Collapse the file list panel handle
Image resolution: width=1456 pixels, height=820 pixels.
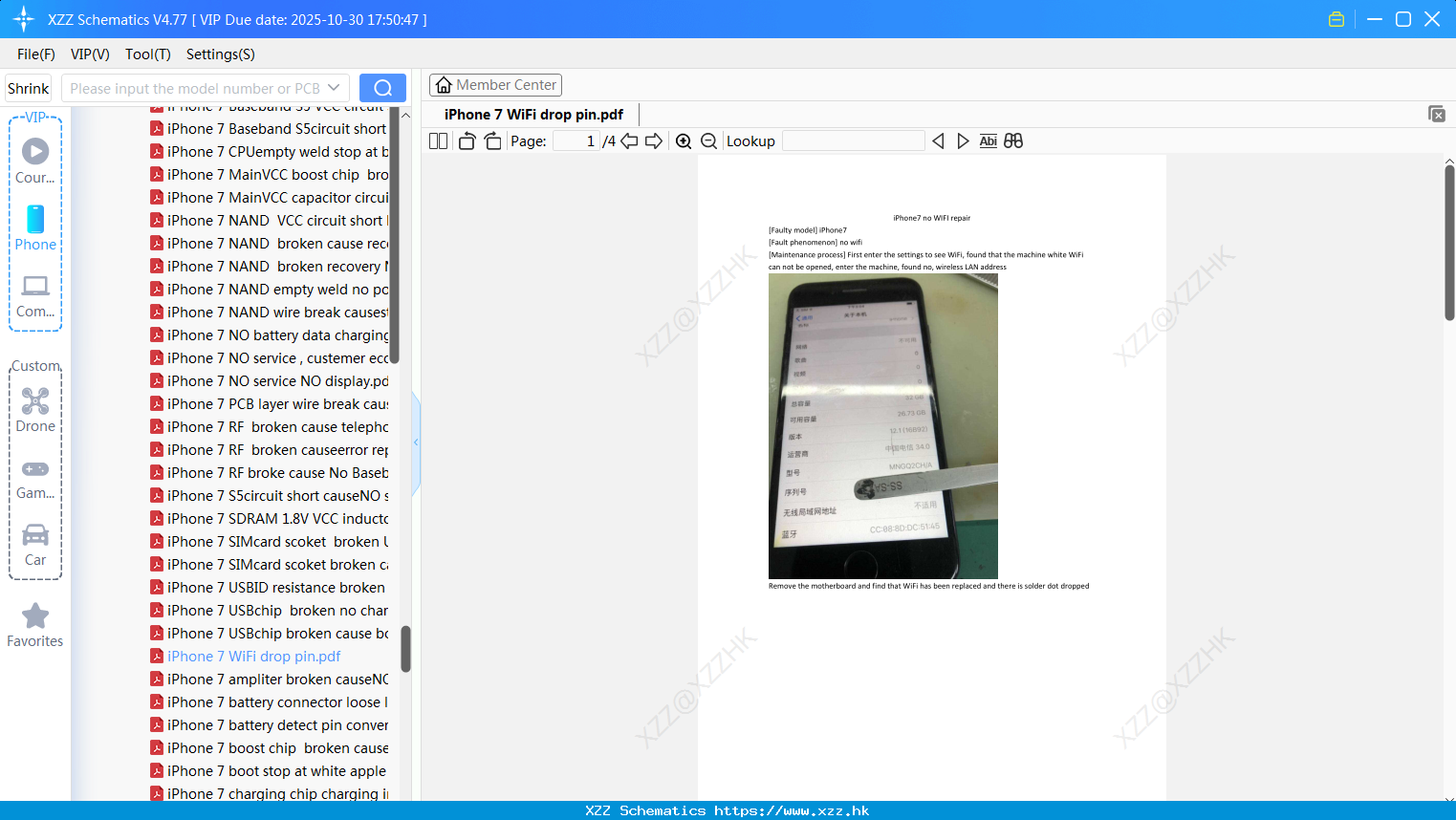click(416, 442)
